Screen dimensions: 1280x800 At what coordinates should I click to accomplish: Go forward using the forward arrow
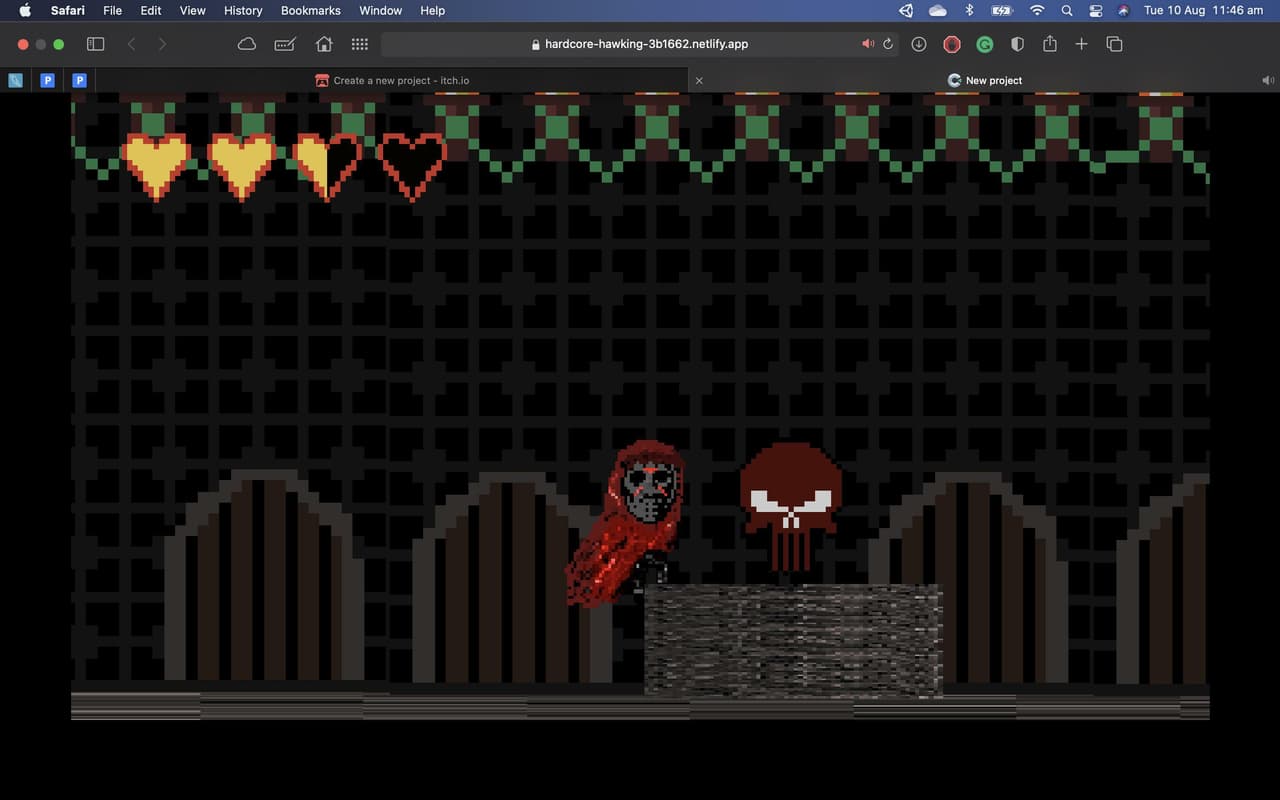162,44
